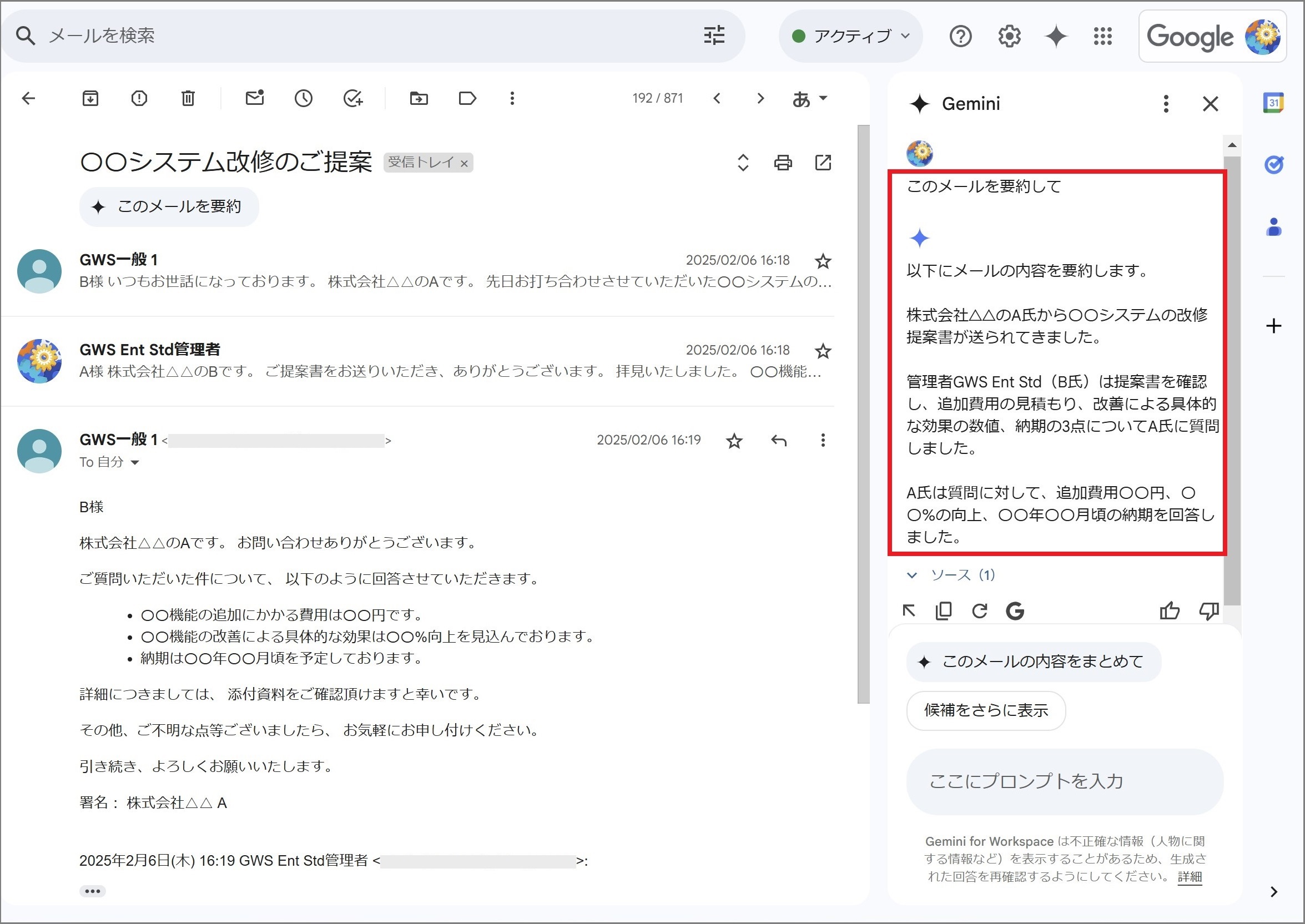1305x924 pixels.
Task: Add the email to Tasks
Action: click(353, 98)
